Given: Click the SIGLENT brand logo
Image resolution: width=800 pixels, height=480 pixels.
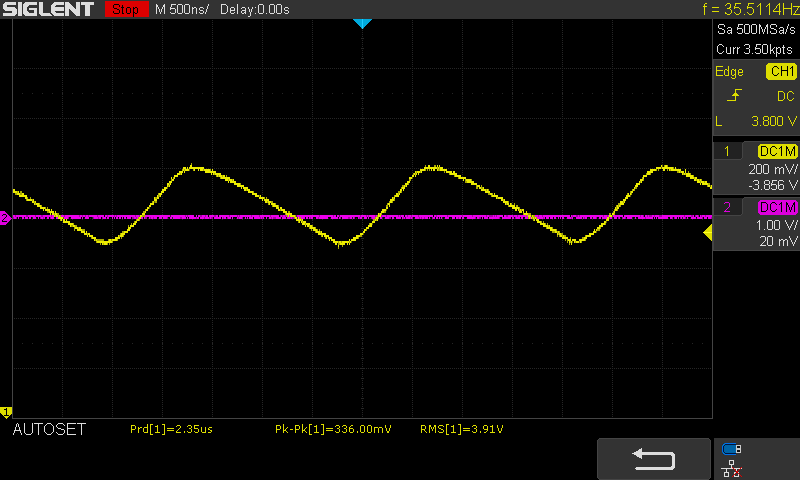Looking at the screenshot, I should click(x=48, y=9).
